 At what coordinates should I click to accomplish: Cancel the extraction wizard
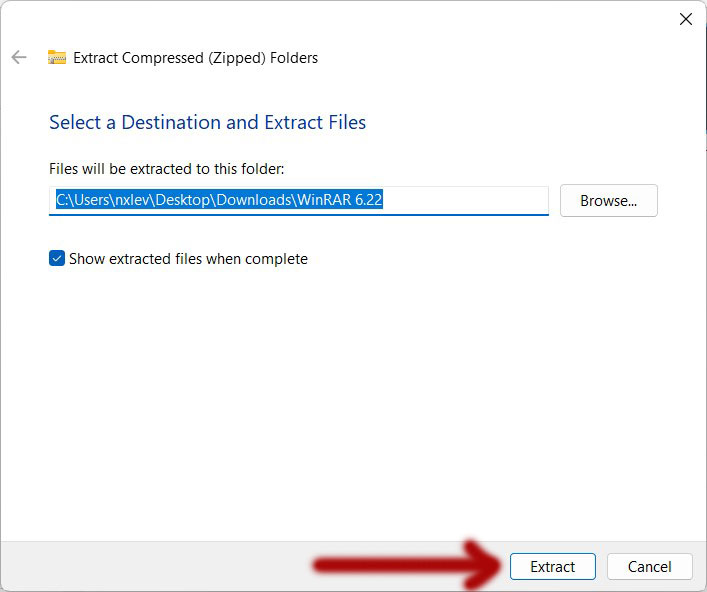point(649,567)
